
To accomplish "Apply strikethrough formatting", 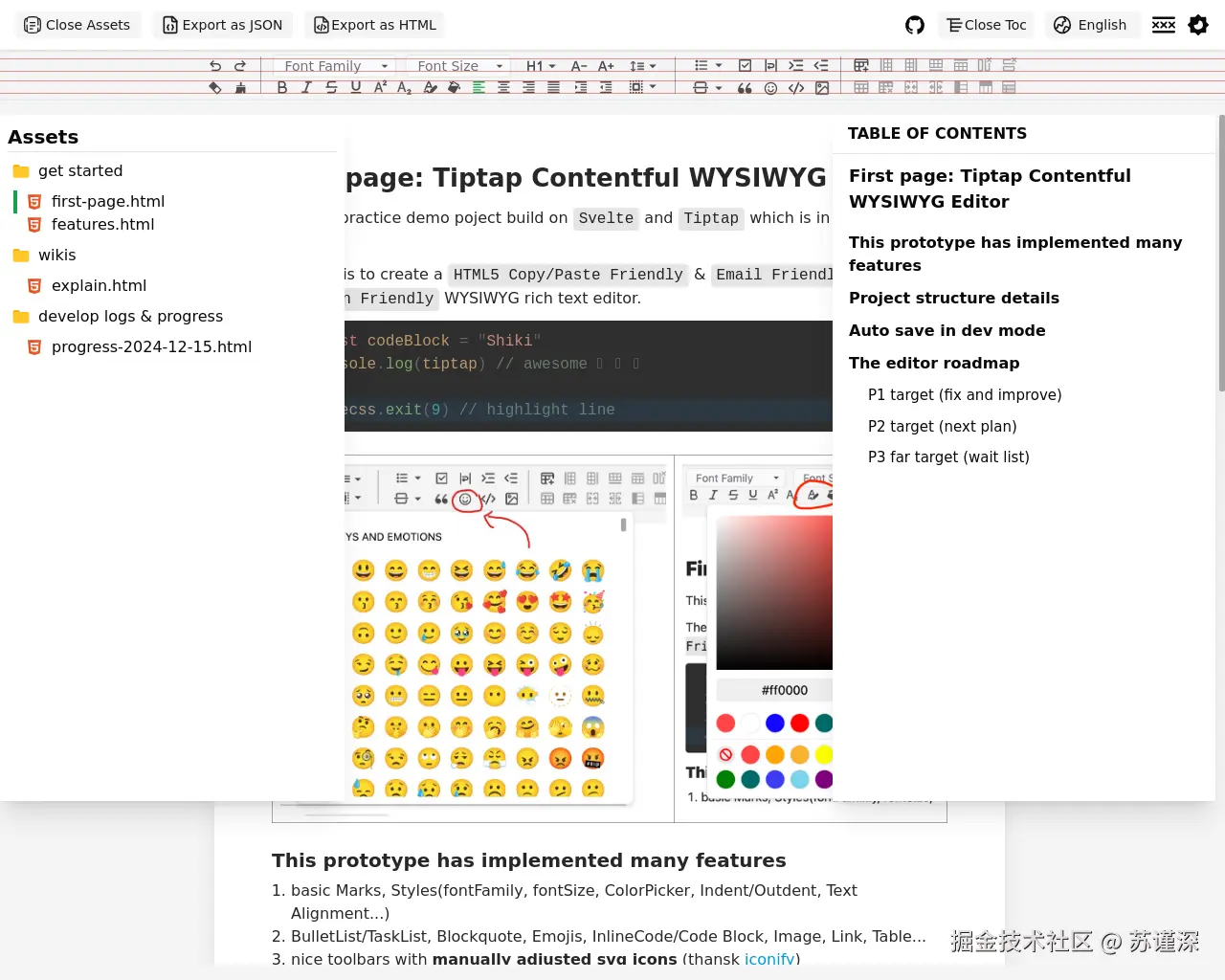I will (331, 87).
